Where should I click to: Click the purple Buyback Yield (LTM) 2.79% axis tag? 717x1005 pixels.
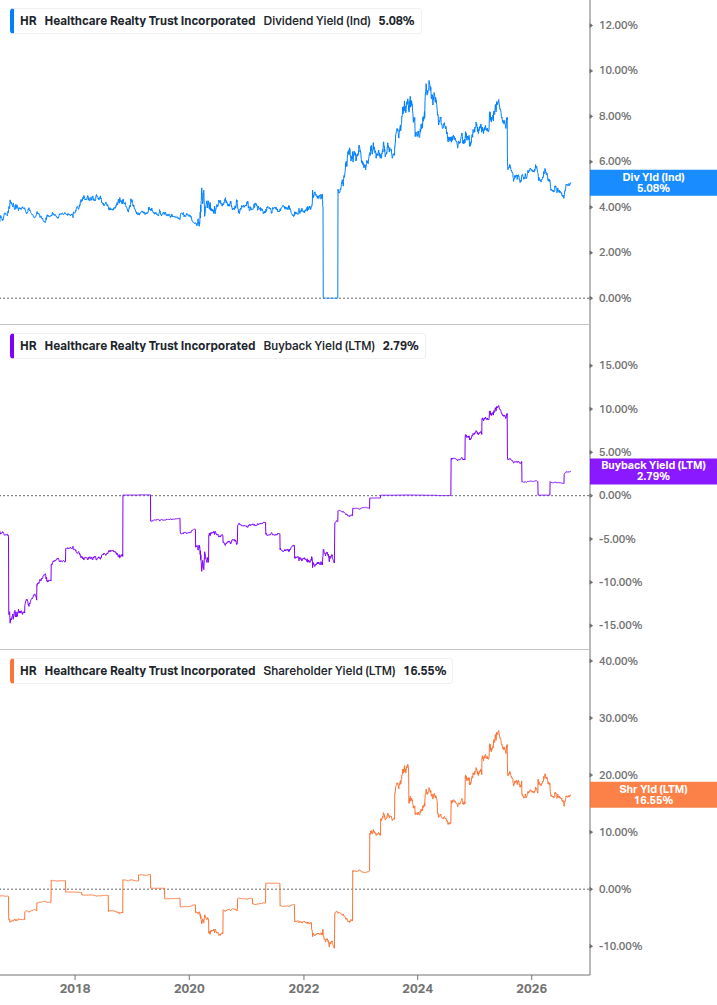[653, 471]
